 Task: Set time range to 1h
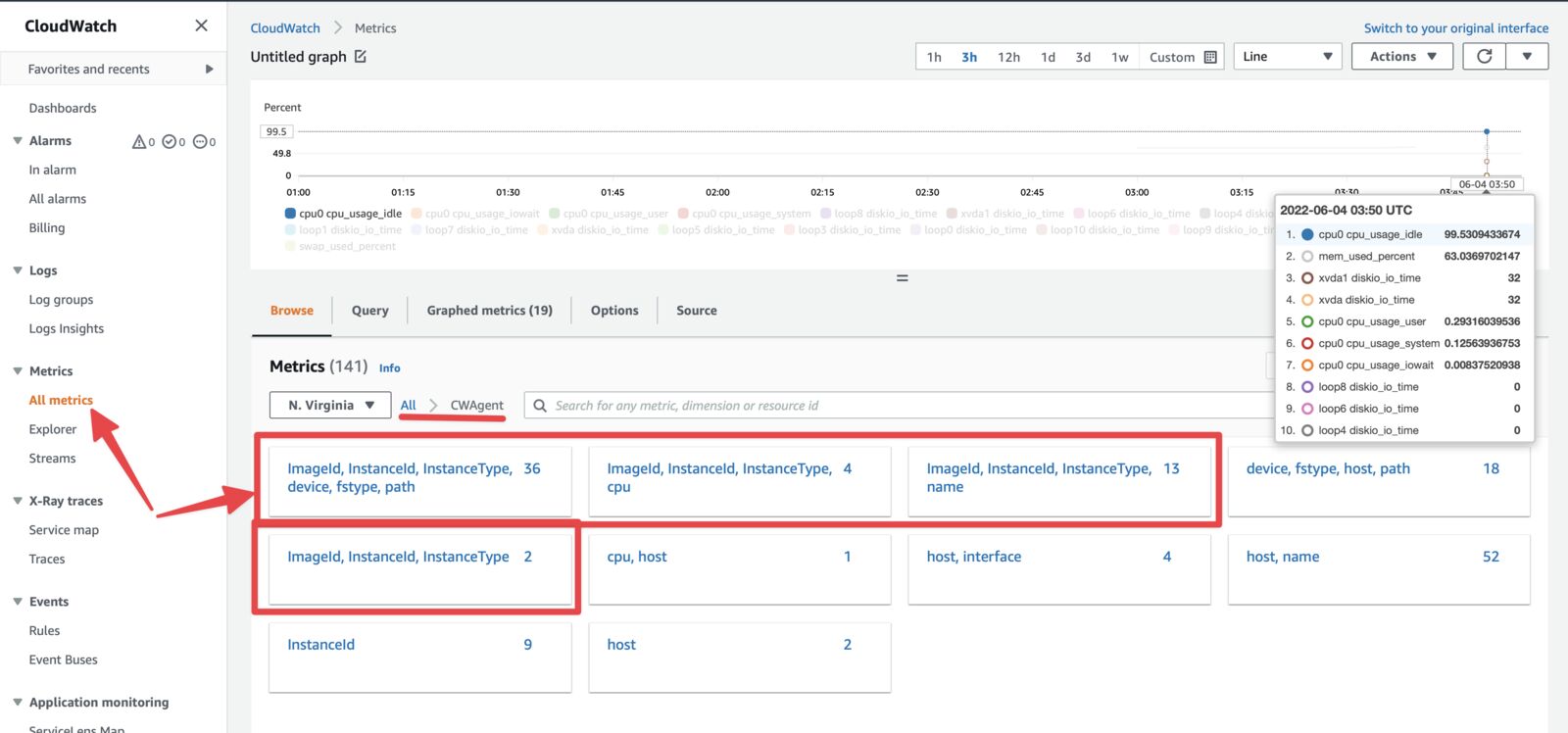point(934,57)
